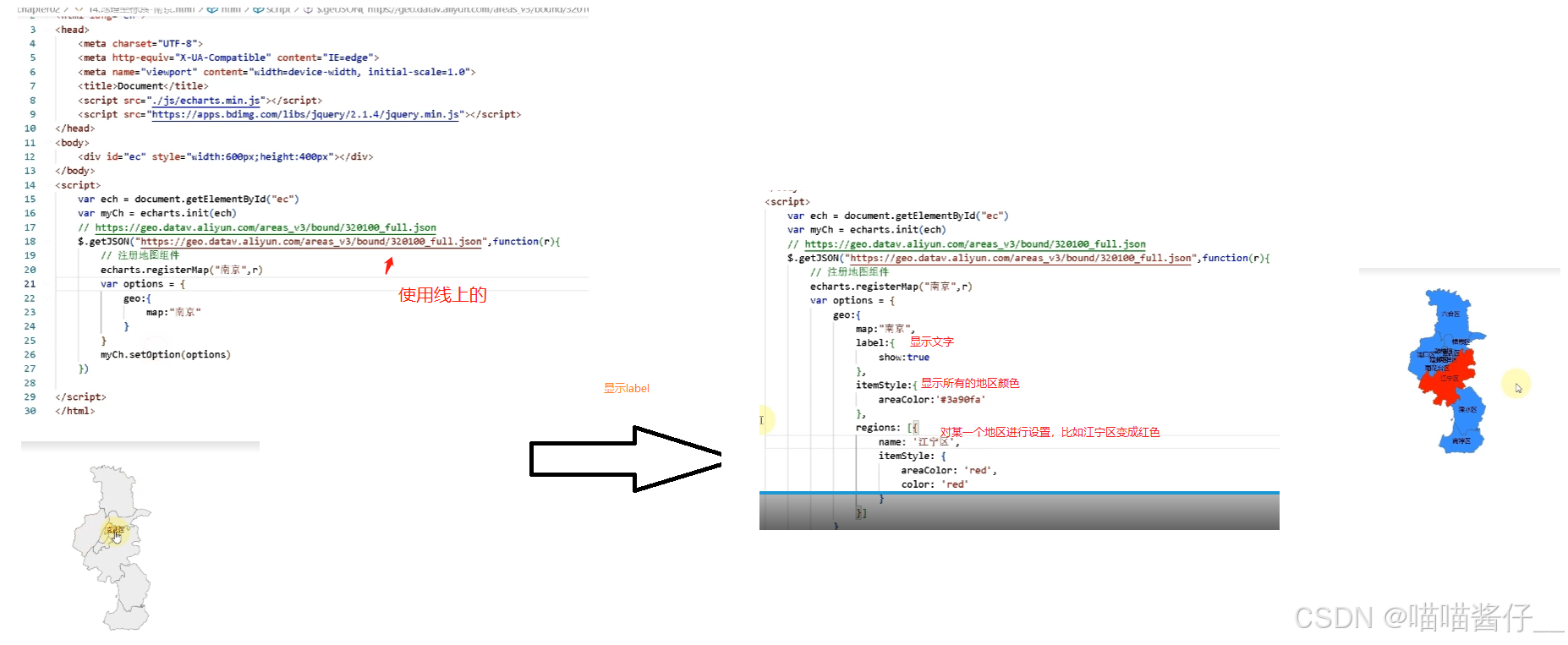Open the commented aliyun URL in right code panel

975,244
